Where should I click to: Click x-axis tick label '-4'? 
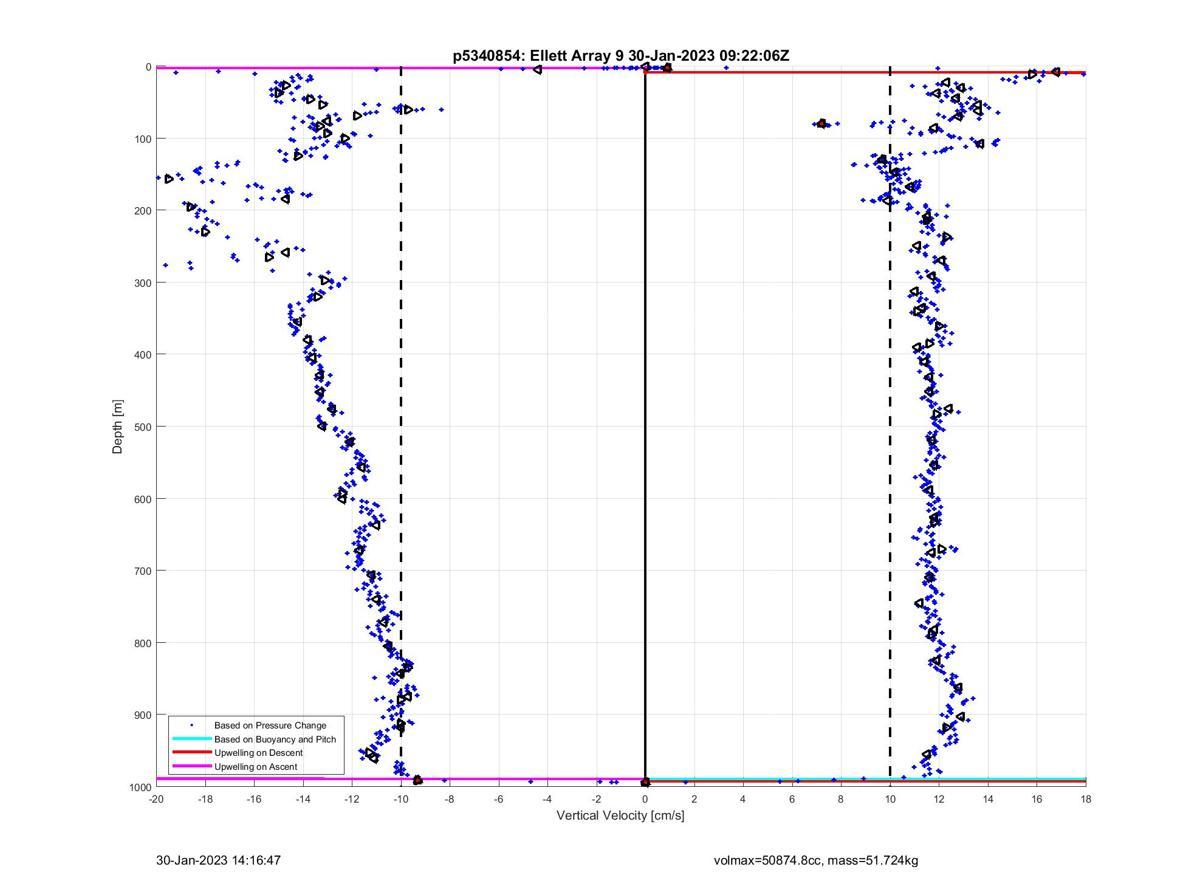(547, 799)
